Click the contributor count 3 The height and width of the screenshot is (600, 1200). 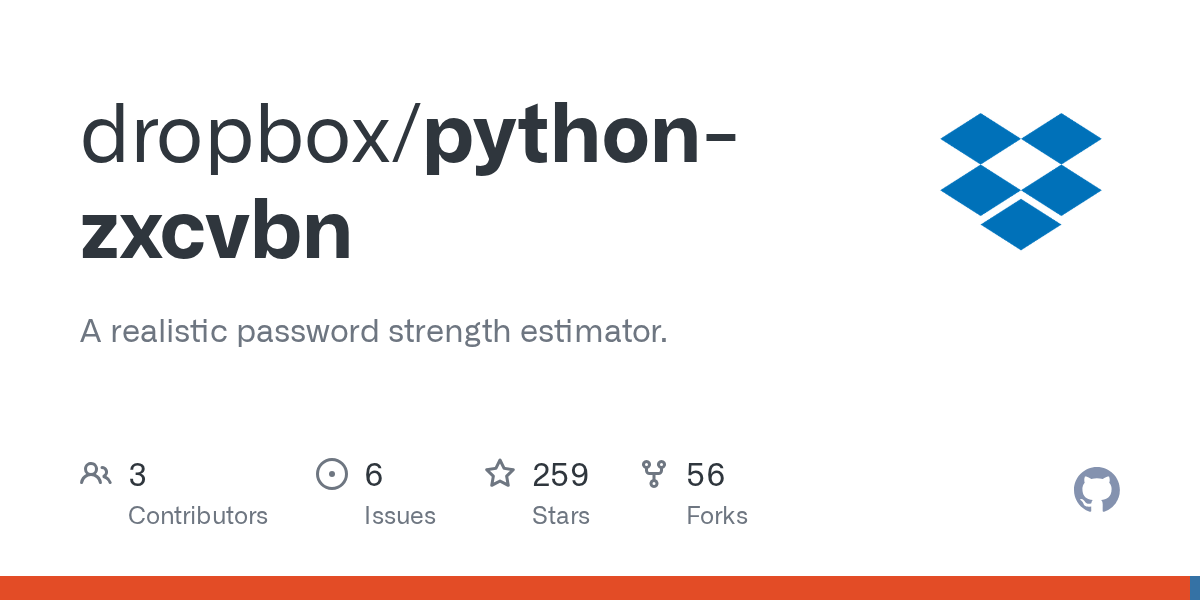click(138, 474)
